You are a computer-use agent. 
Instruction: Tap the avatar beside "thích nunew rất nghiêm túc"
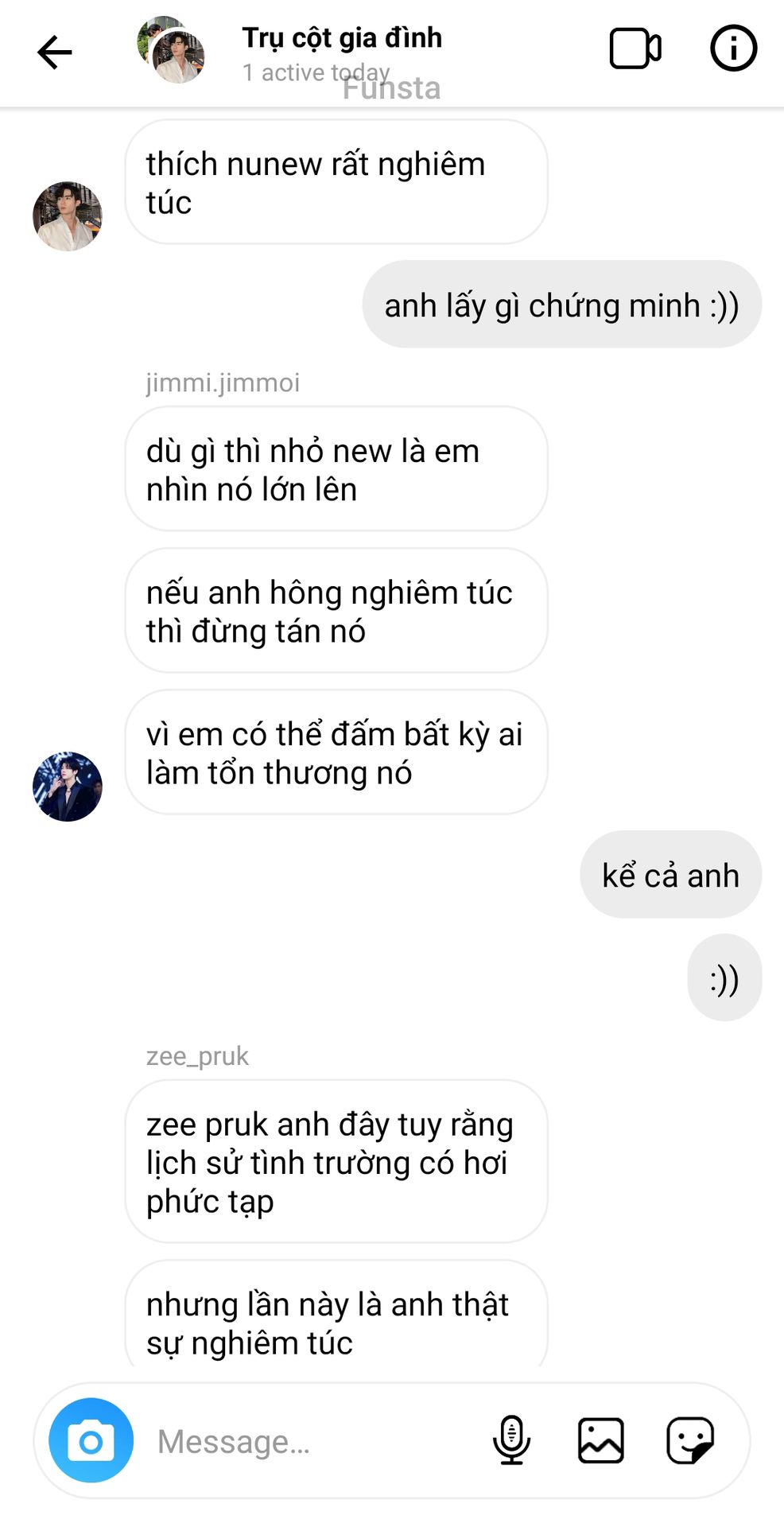coord(68,216)
